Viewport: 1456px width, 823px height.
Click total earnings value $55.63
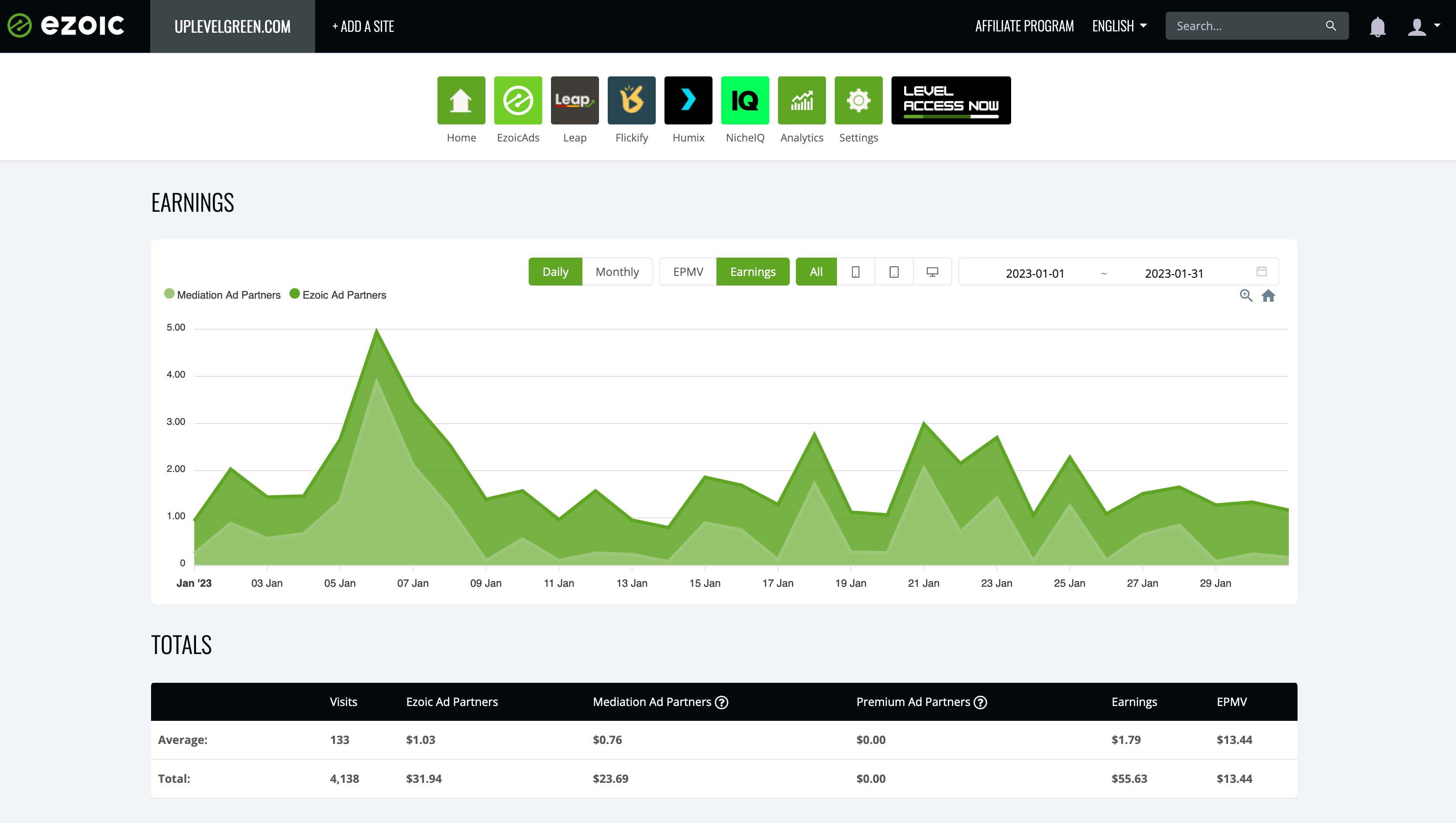point(1129,779)
